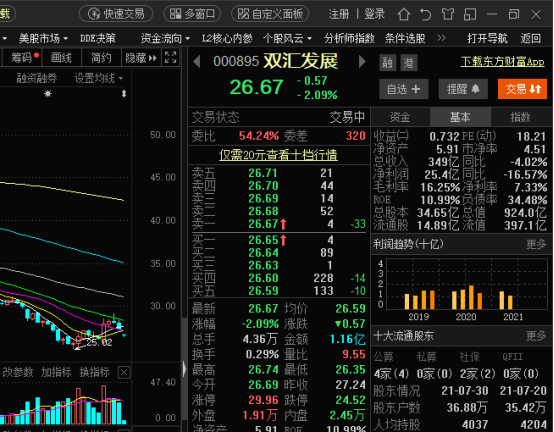Open L2核心内参 menu

[x=227, y=38]
